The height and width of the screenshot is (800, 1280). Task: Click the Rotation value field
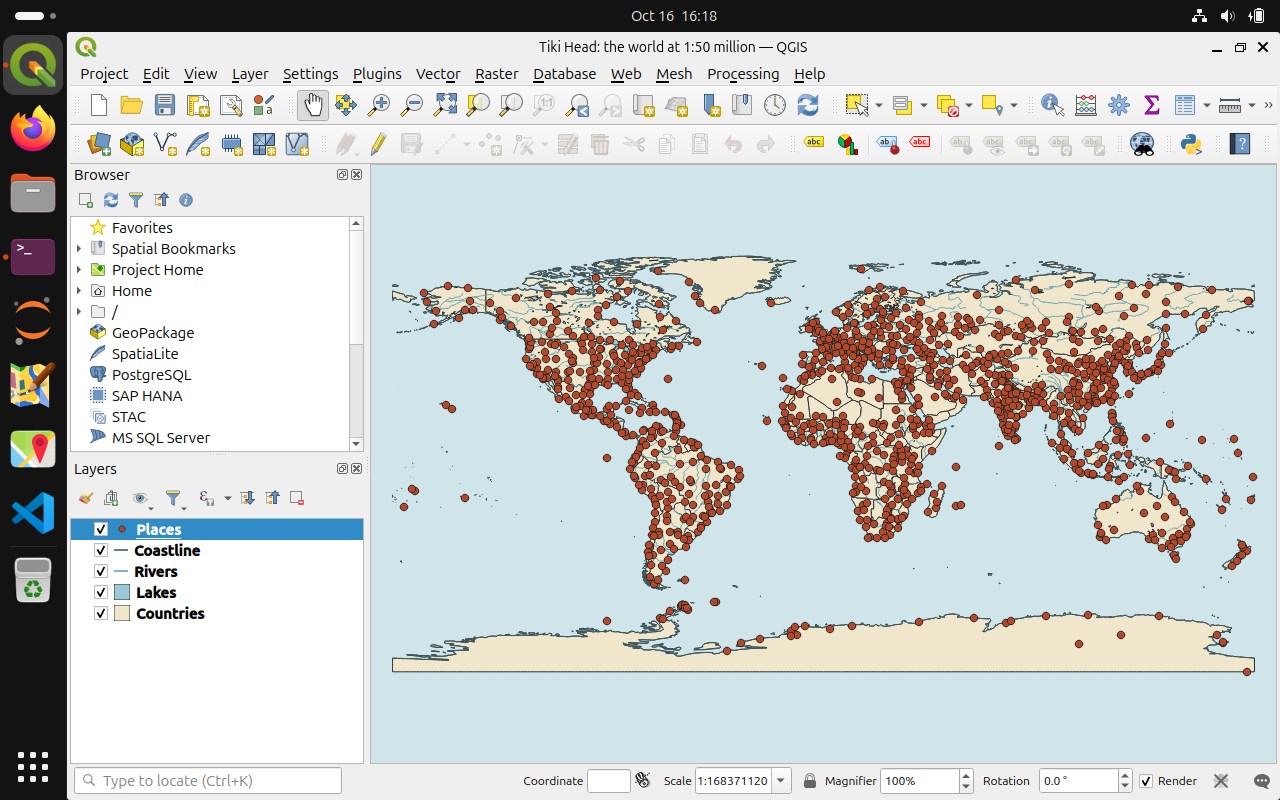click(1077, 781)
